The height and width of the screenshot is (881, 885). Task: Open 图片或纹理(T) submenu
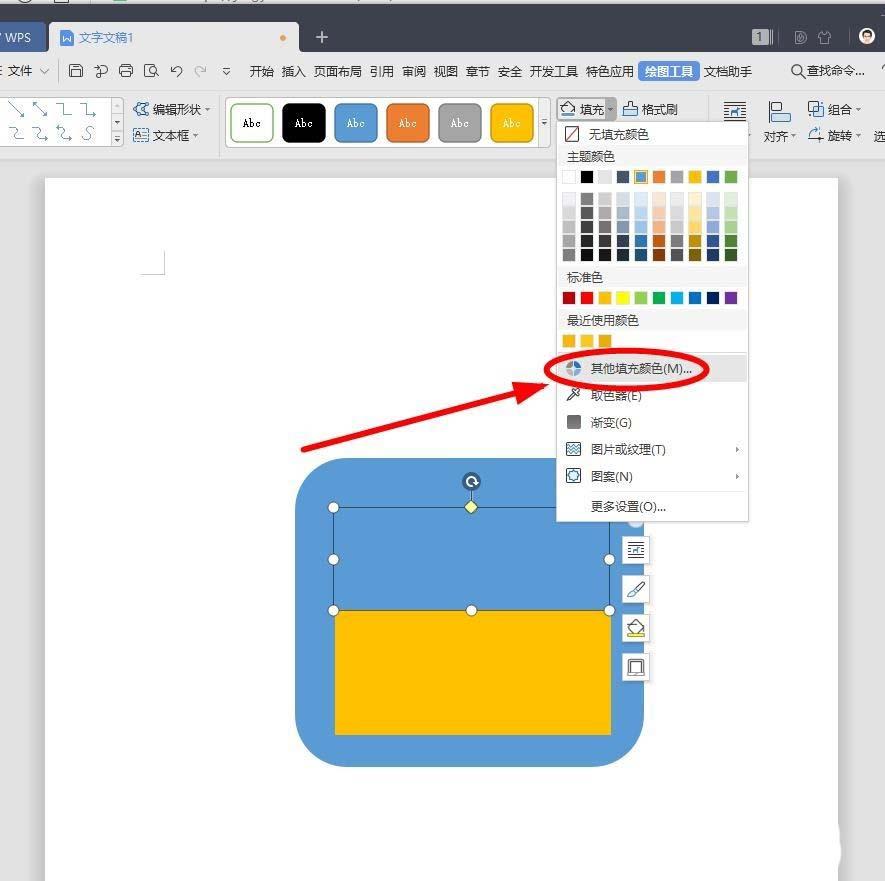(652, 449)
